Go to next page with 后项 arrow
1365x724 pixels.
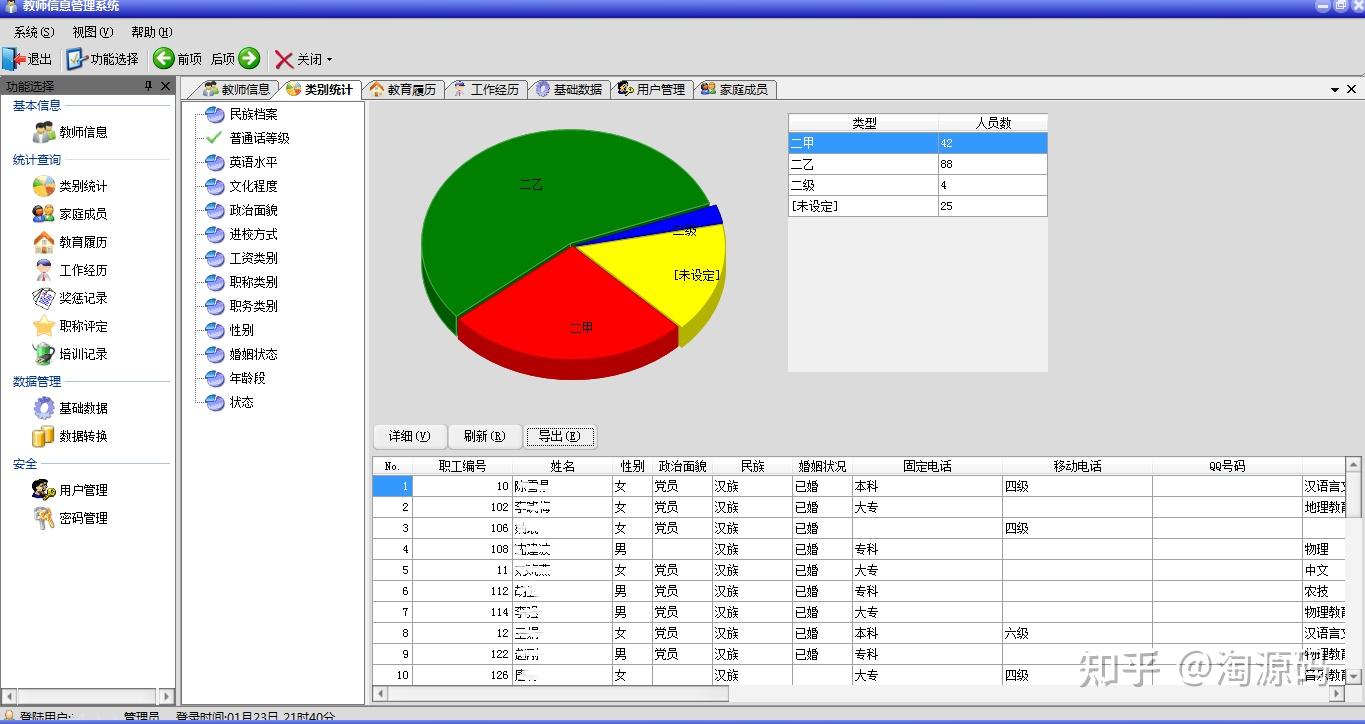tap(249, 59)
